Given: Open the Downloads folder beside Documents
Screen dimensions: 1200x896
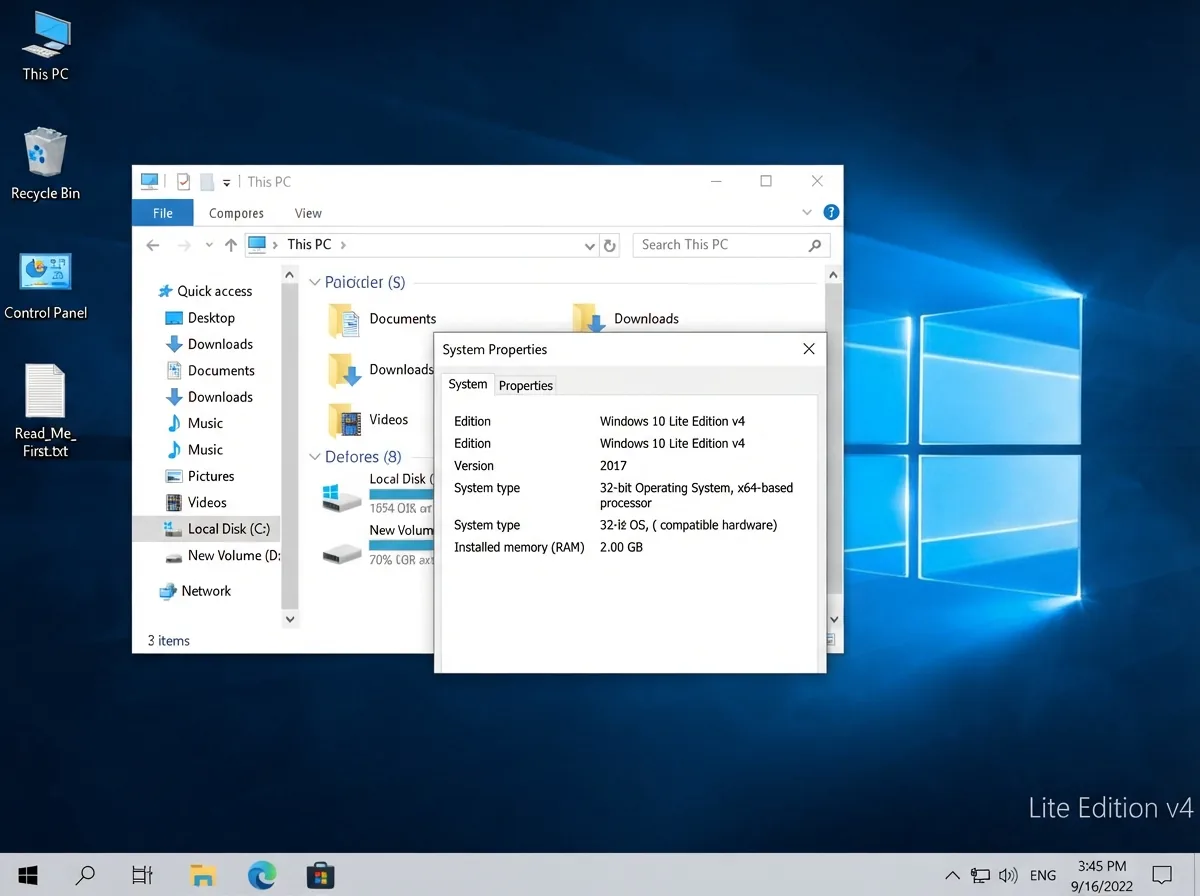Looking at the screenshot, I should (x=627, y=319).
